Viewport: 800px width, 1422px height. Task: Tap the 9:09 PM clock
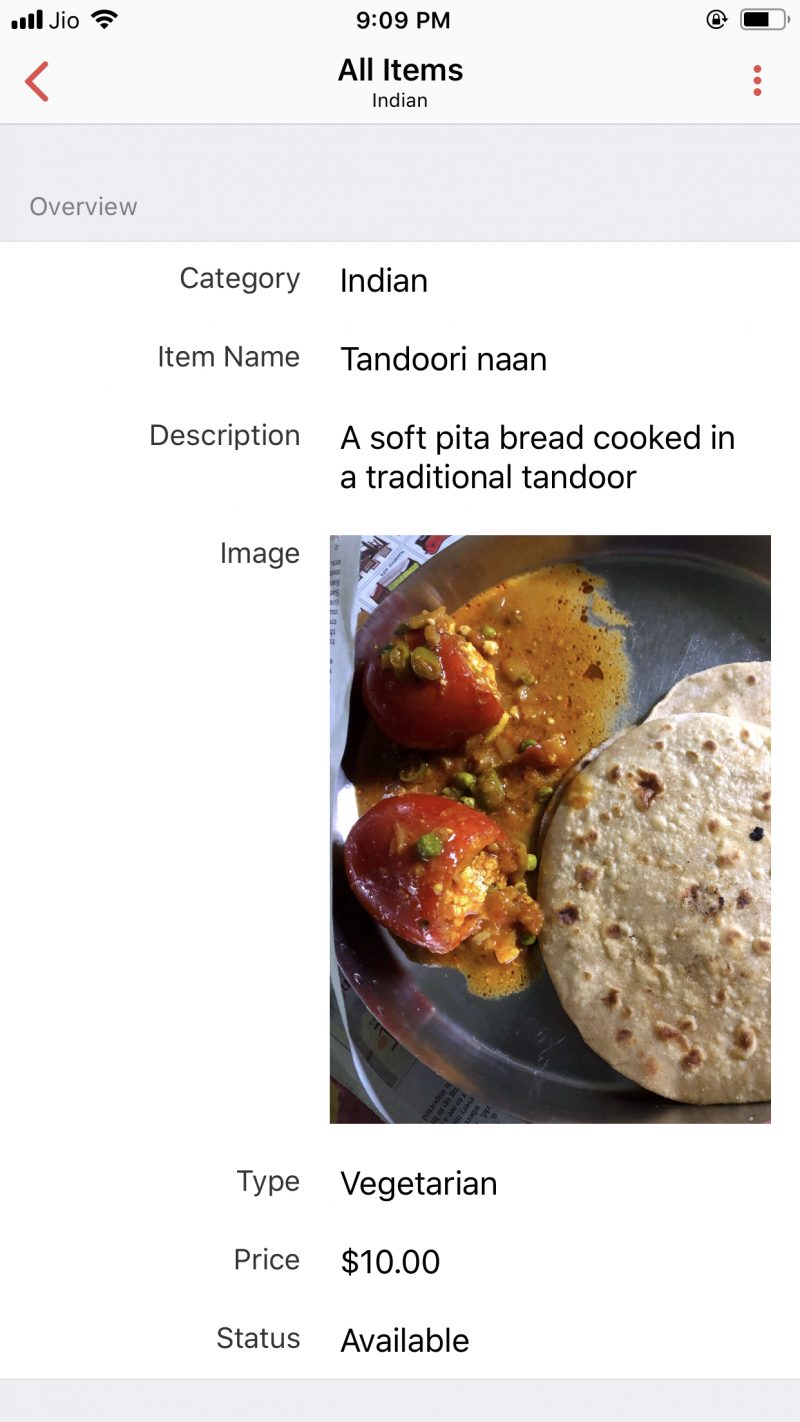[403, 19]
